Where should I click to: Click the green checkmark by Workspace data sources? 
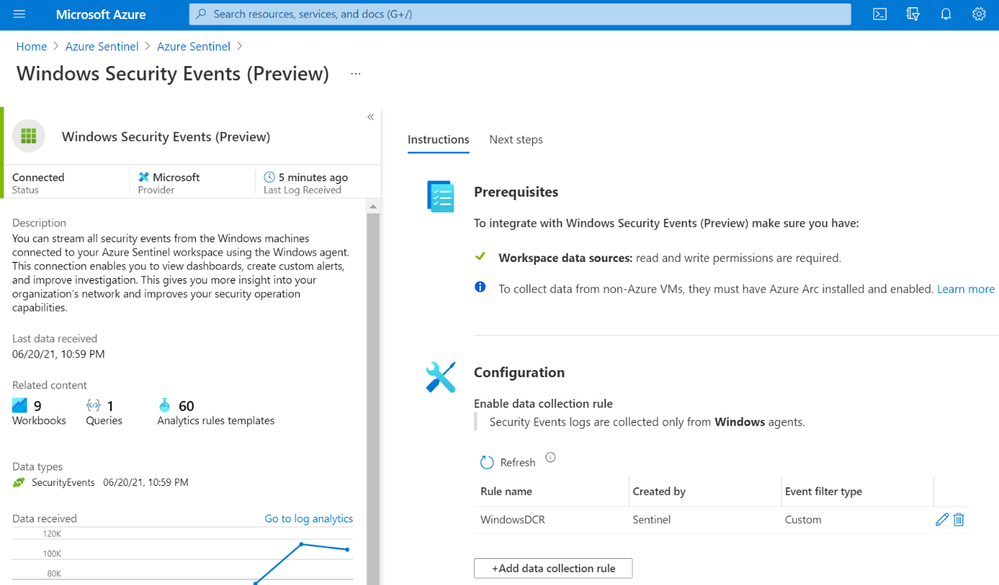pos(480,256)
